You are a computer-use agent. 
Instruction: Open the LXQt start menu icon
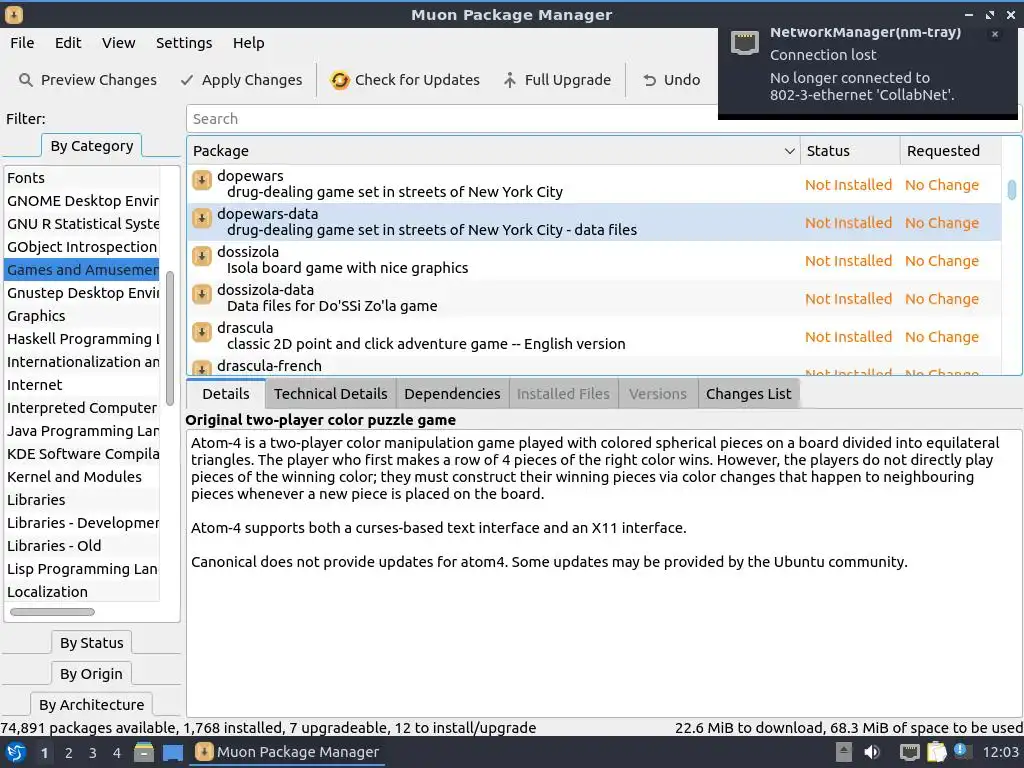point(16,752)
